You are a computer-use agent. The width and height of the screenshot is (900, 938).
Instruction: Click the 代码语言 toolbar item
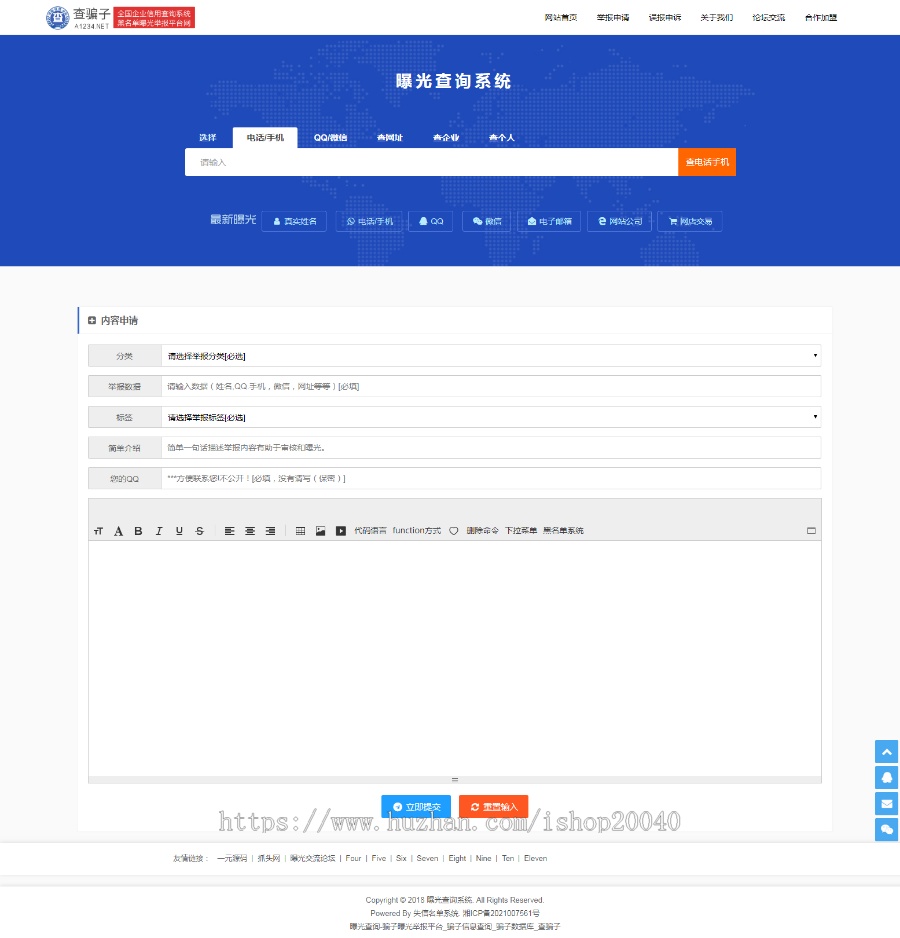point(370,531)
